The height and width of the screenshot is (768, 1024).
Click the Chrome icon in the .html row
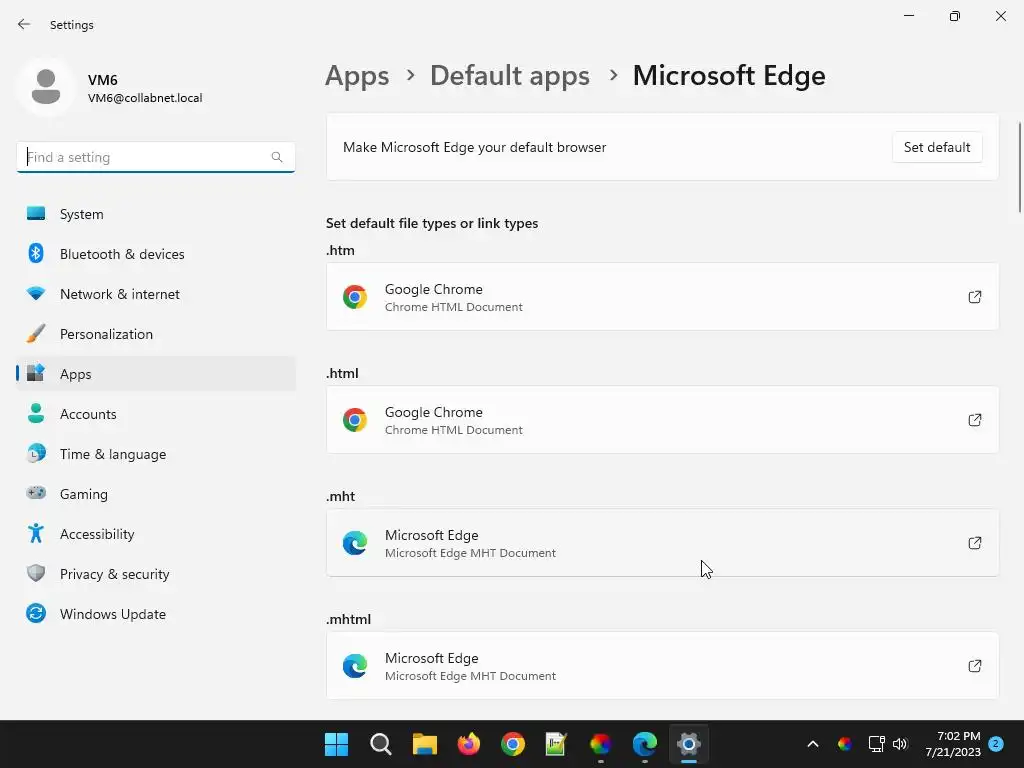click(355, 420)
